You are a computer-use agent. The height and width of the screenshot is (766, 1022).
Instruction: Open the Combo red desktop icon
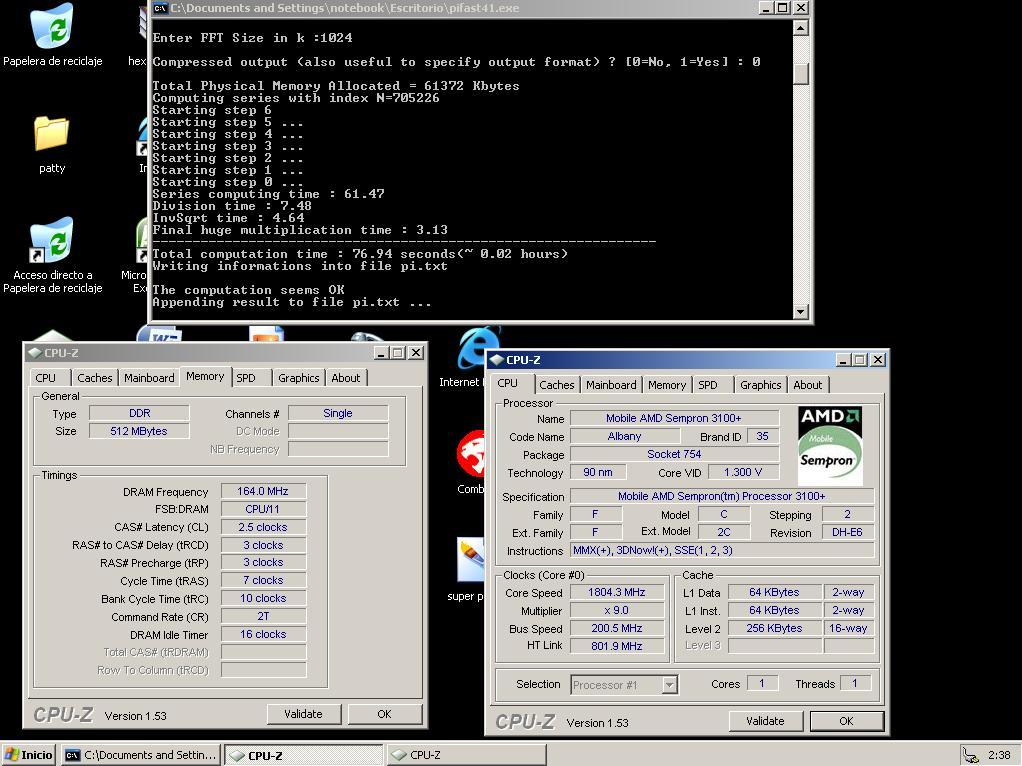click(x=471, y=454)
